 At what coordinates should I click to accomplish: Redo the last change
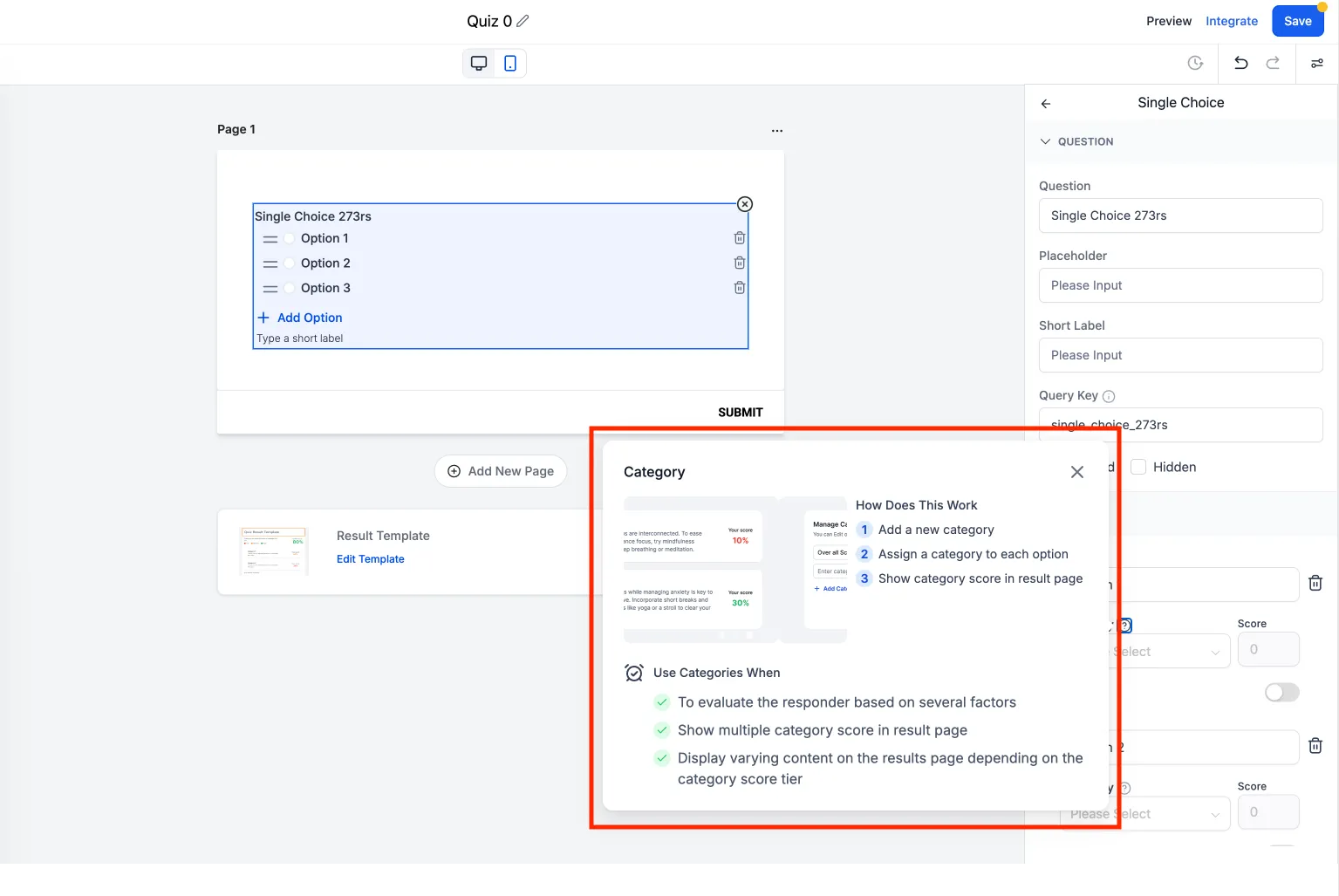(1273, 63)
